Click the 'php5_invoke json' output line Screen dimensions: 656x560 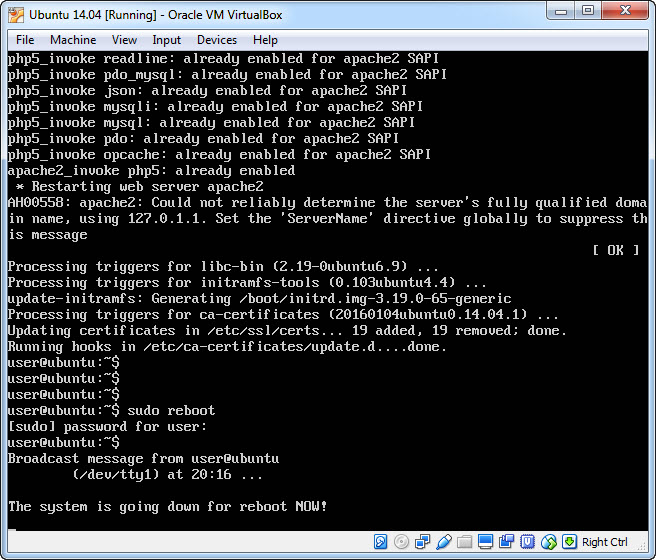pyautogui.click(x=207, y=90)
